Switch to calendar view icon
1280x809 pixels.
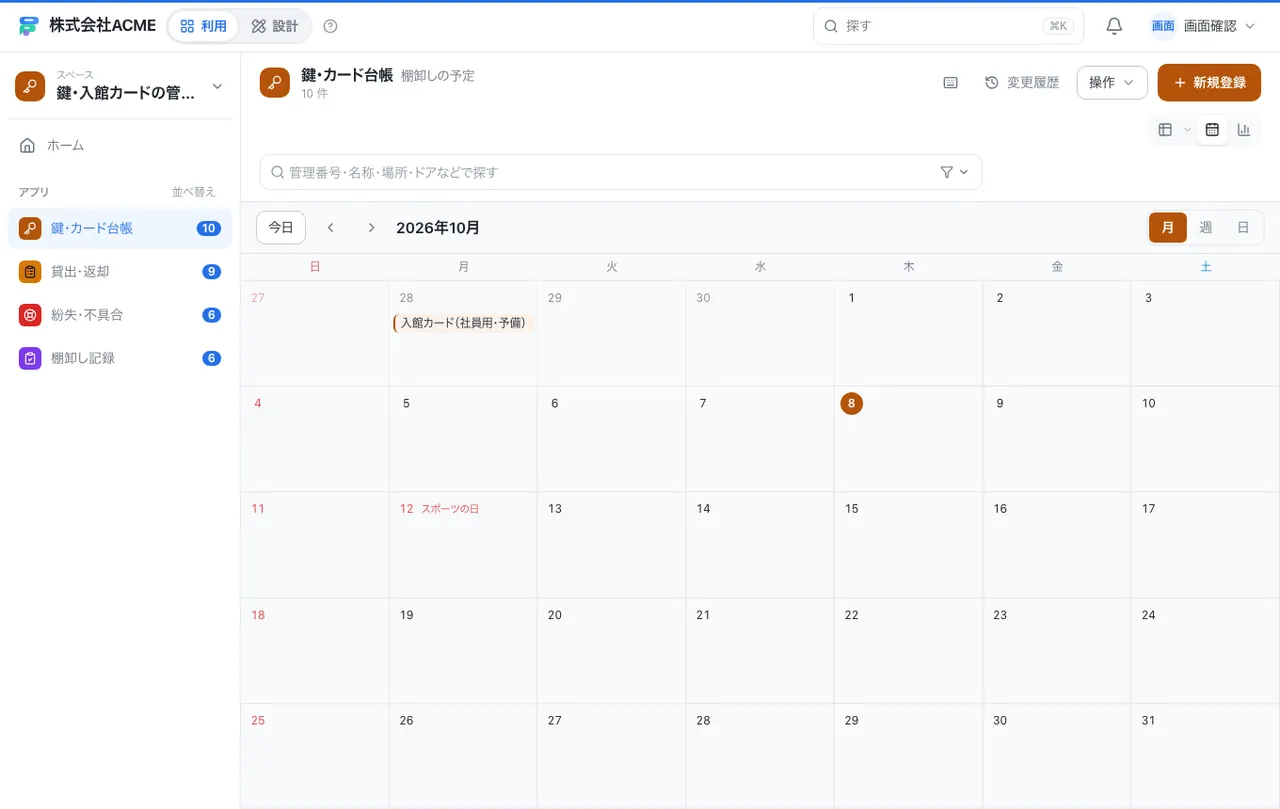point(1212,129)
